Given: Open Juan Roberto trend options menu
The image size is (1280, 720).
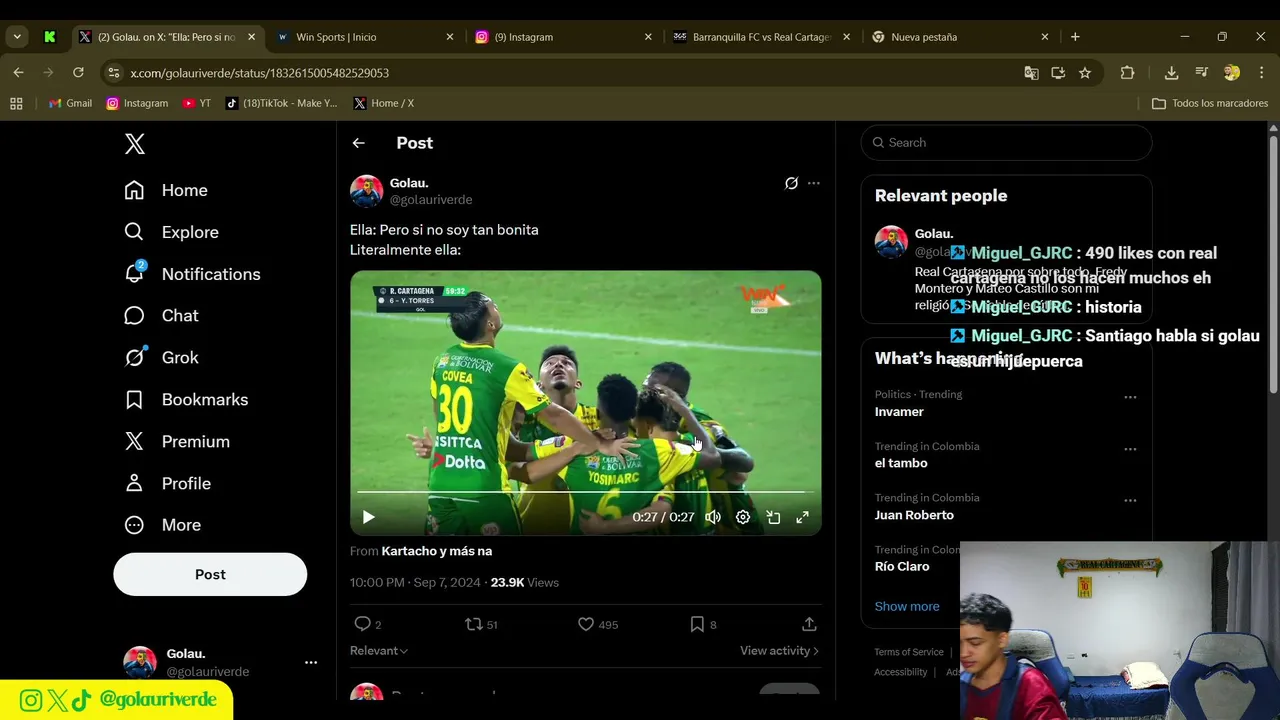Looking at the screenshot, I should pyautogui.click(x=1130, y=500).
